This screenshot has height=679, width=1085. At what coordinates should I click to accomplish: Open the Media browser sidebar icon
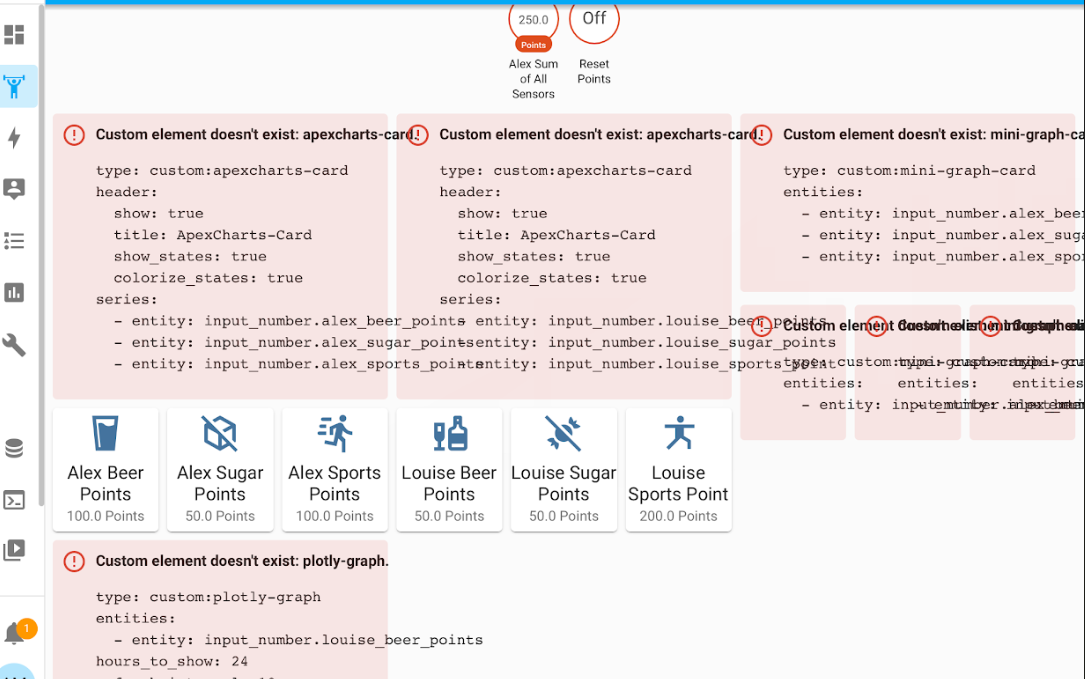(15, 550)
